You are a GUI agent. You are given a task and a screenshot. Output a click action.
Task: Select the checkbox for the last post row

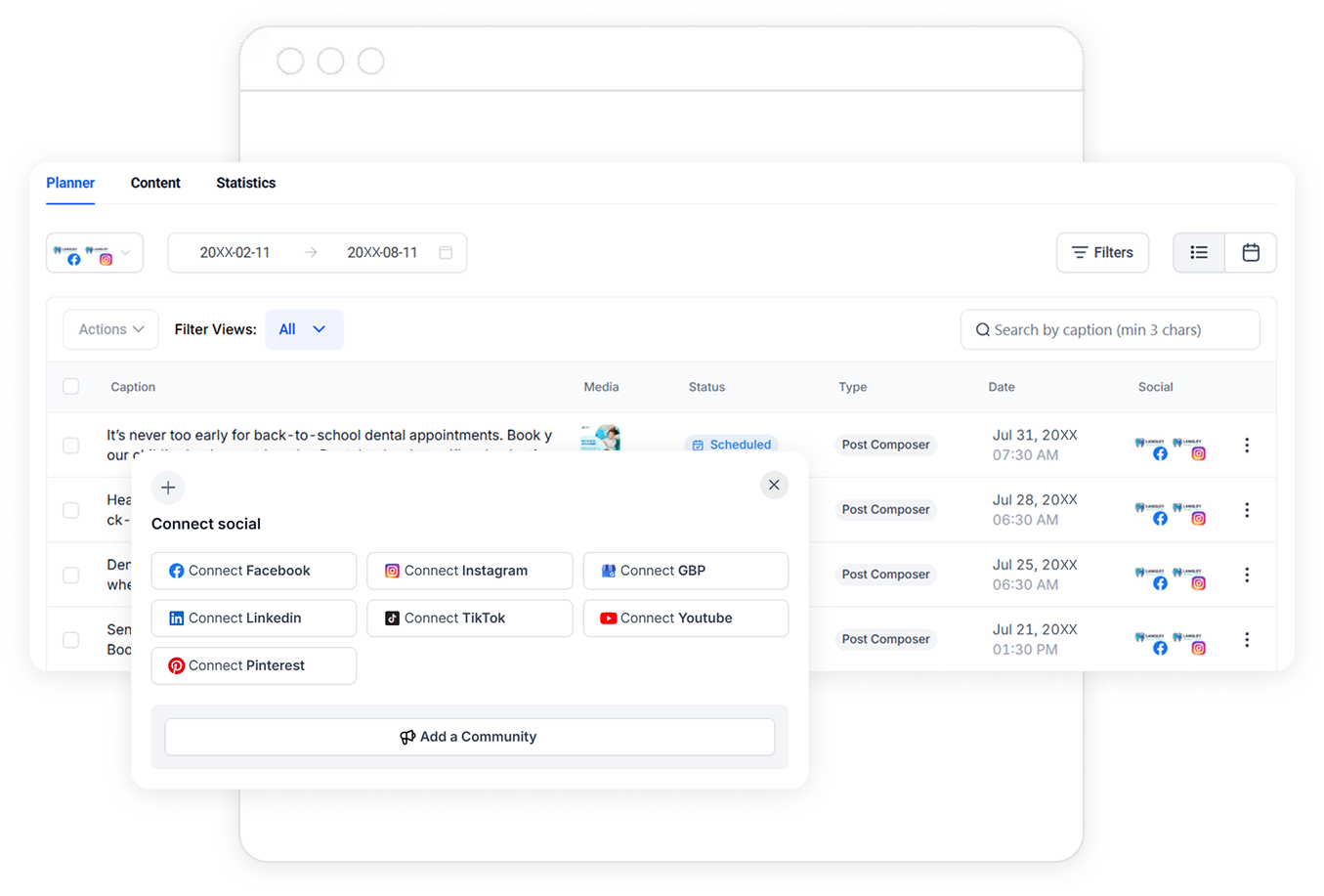tap(71, 640)
